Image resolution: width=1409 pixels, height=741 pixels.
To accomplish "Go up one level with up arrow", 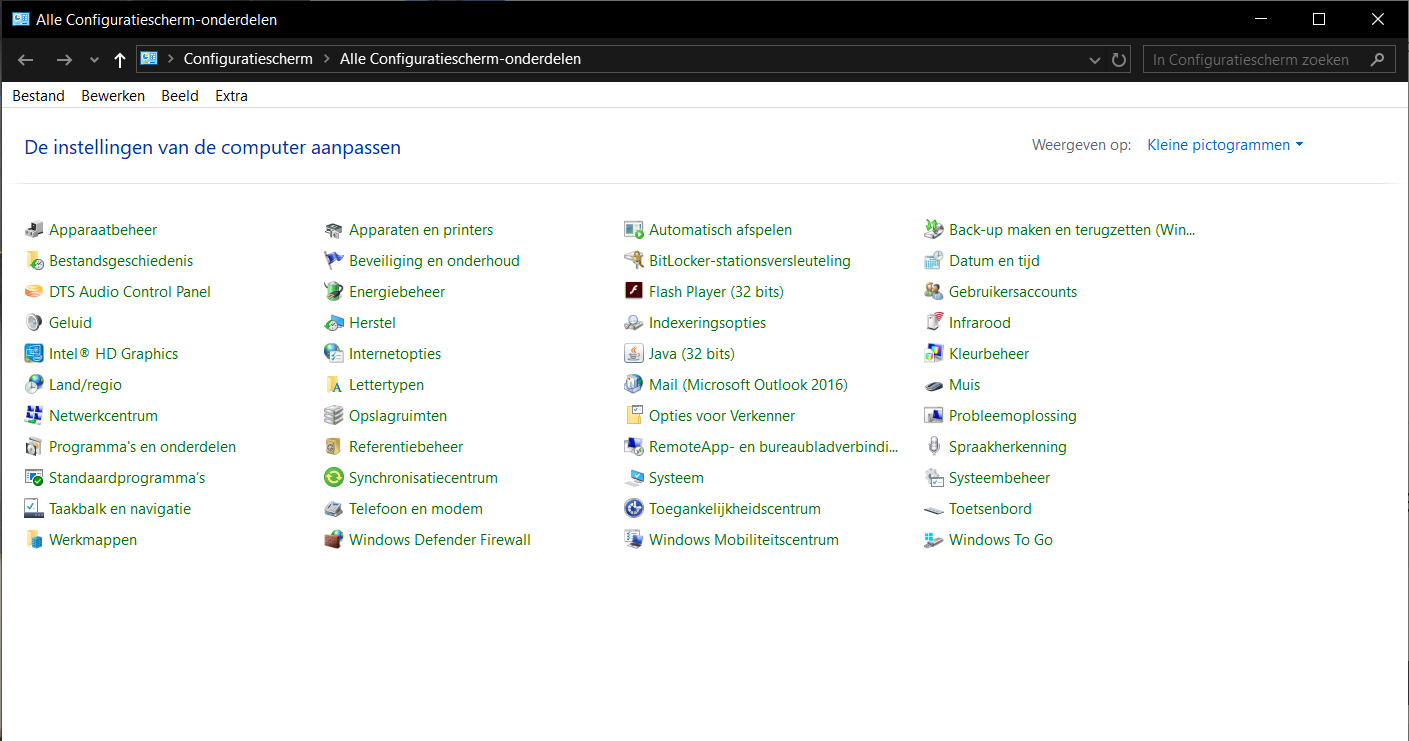I will pyautogui.click(x=120, y=60).
